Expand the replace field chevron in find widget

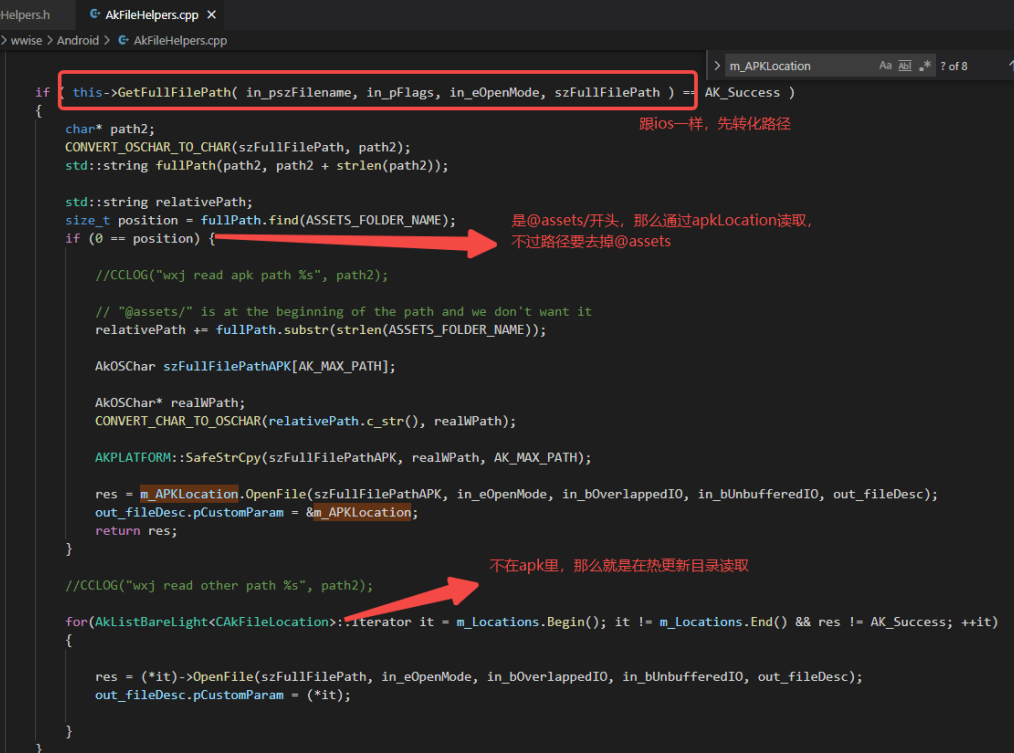(x=717, y=64)
